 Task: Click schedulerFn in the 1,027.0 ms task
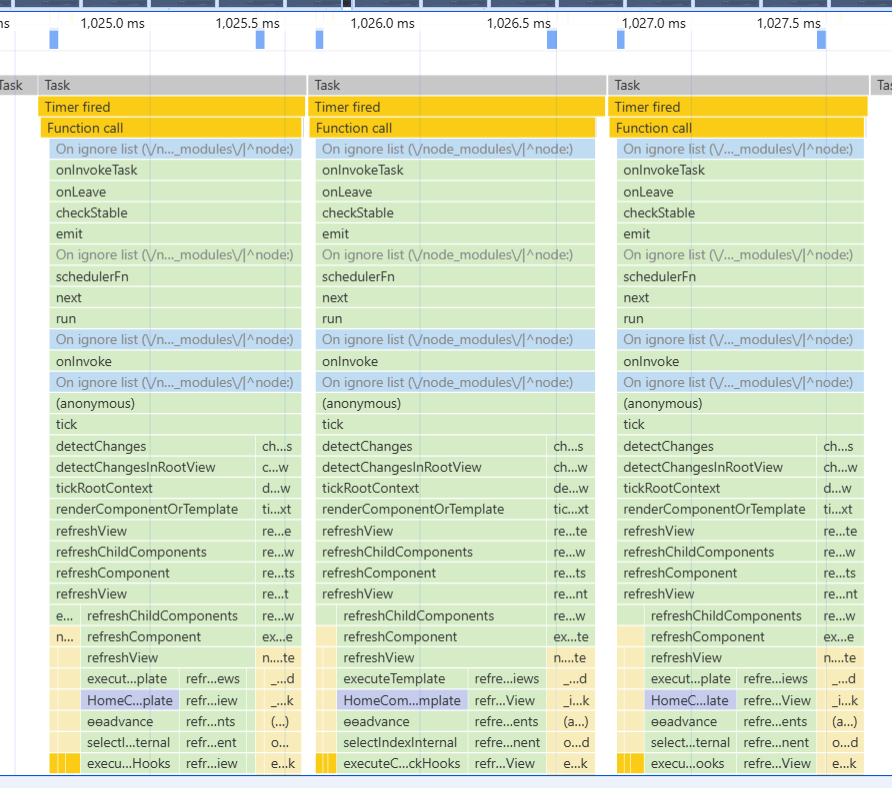[740, 277]
